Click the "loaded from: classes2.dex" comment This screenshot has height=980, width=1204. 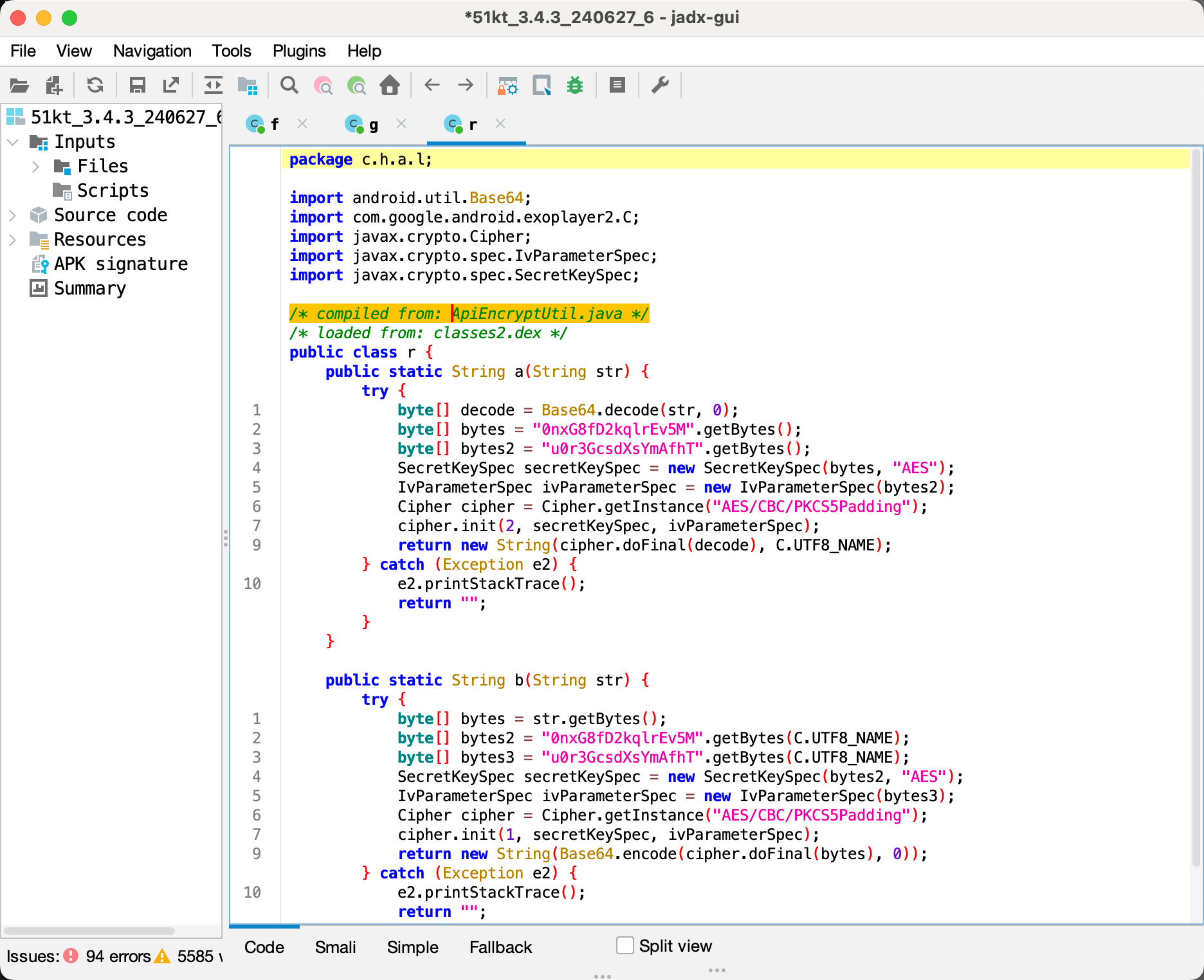[428, 332]
